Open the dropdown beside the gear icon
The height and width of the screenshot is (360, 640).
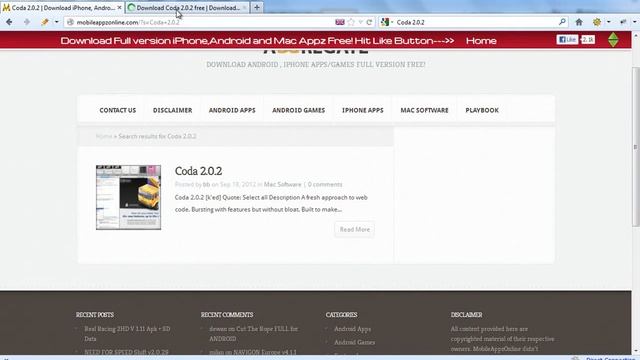(x=608, y=22)
